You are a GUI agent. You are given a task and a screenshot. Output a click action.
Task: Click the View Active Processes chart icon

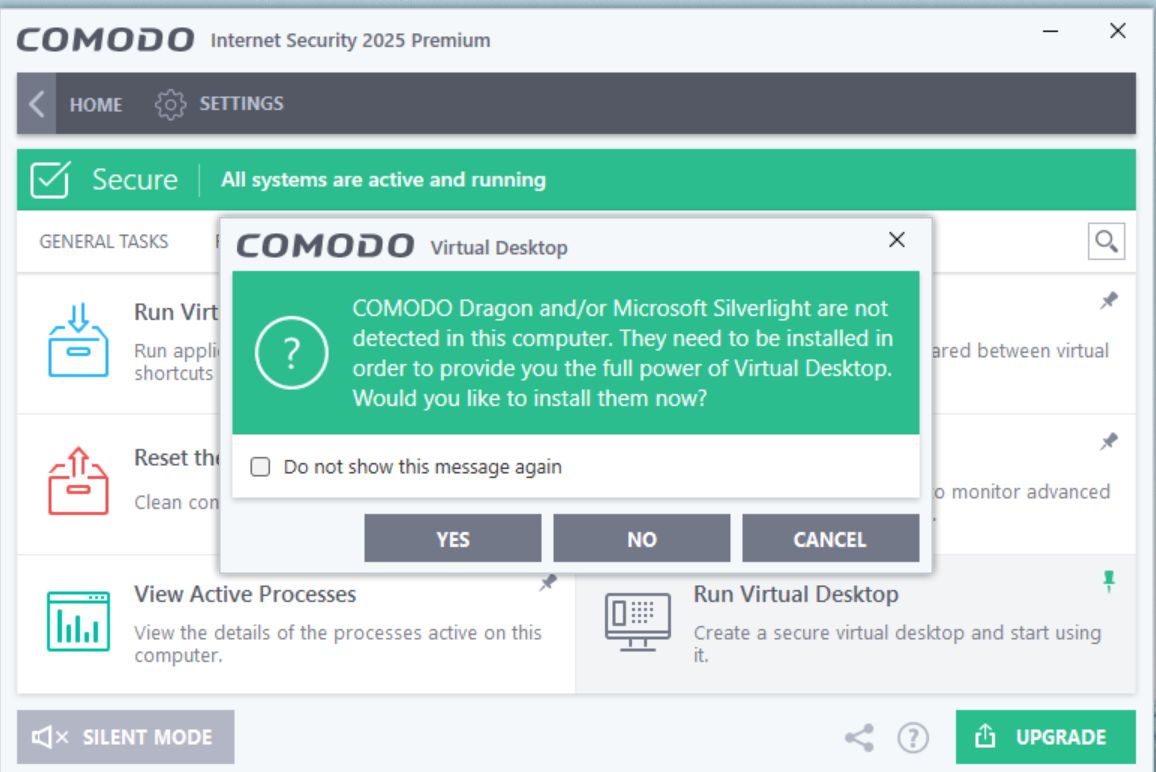tap(78, 622)
